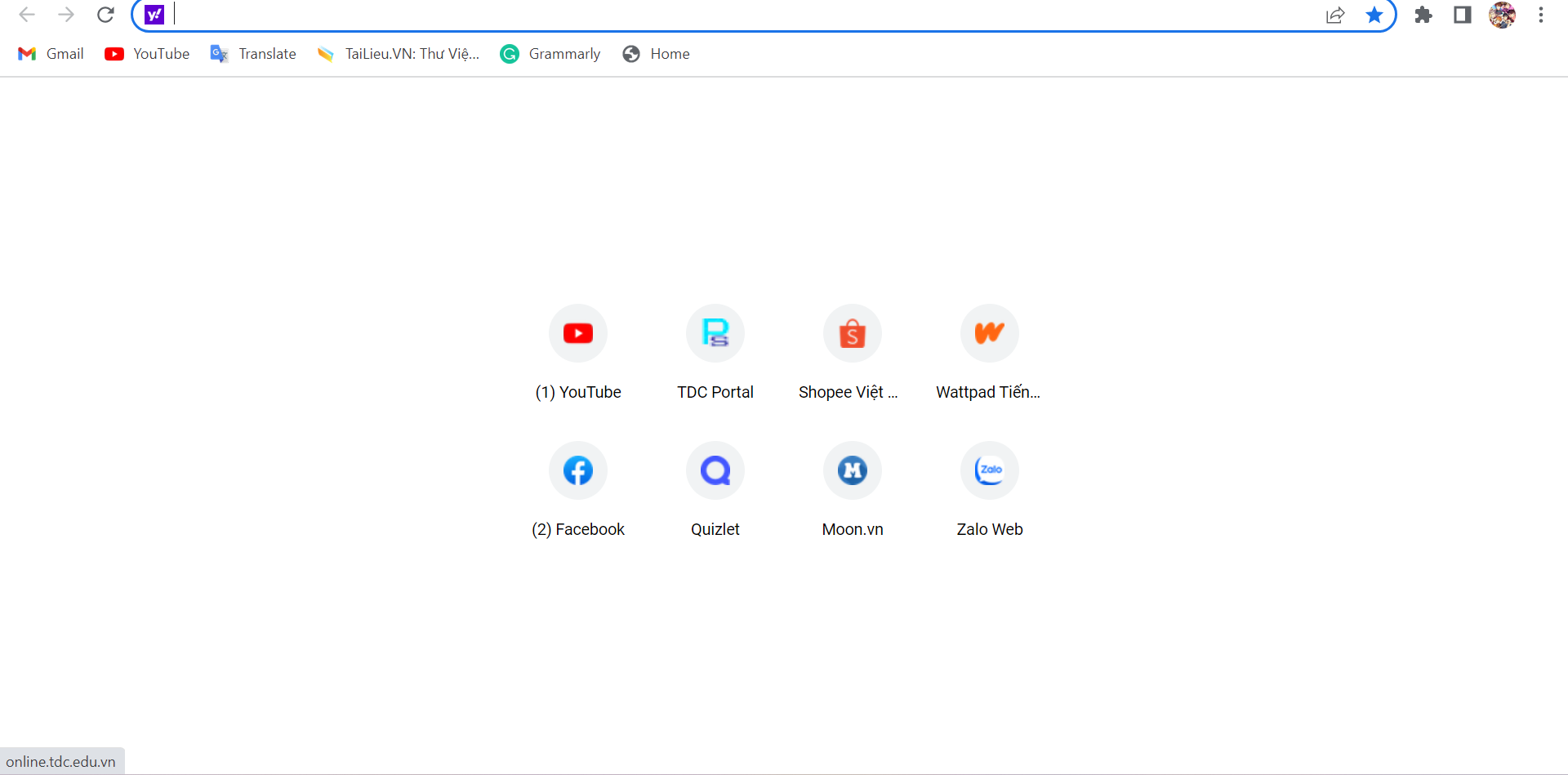1568x775 pixels.
Task: Open the profile avatar menu
Action: click(1502, 15)
